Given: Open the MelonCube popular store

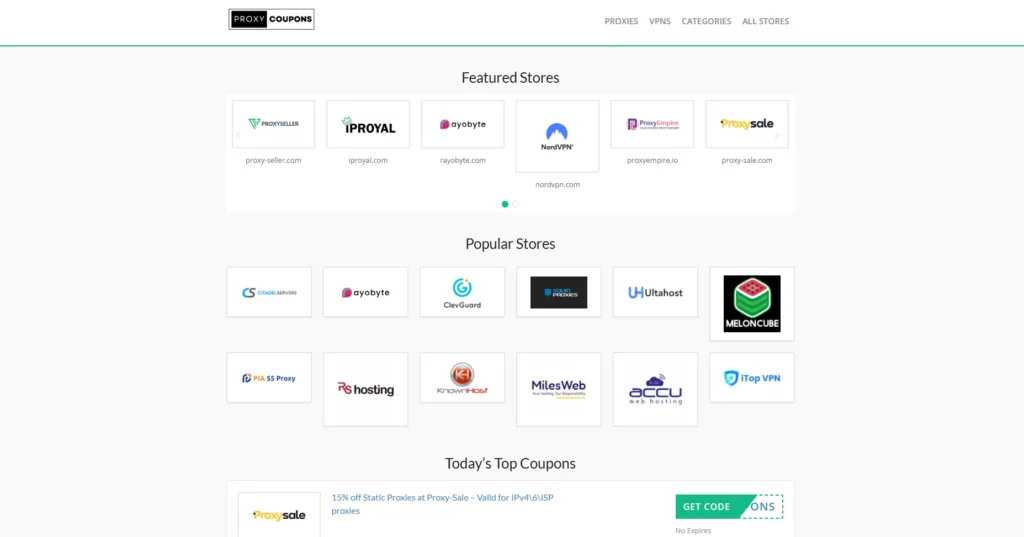Looking at the screenshot, I should [752, 304].
